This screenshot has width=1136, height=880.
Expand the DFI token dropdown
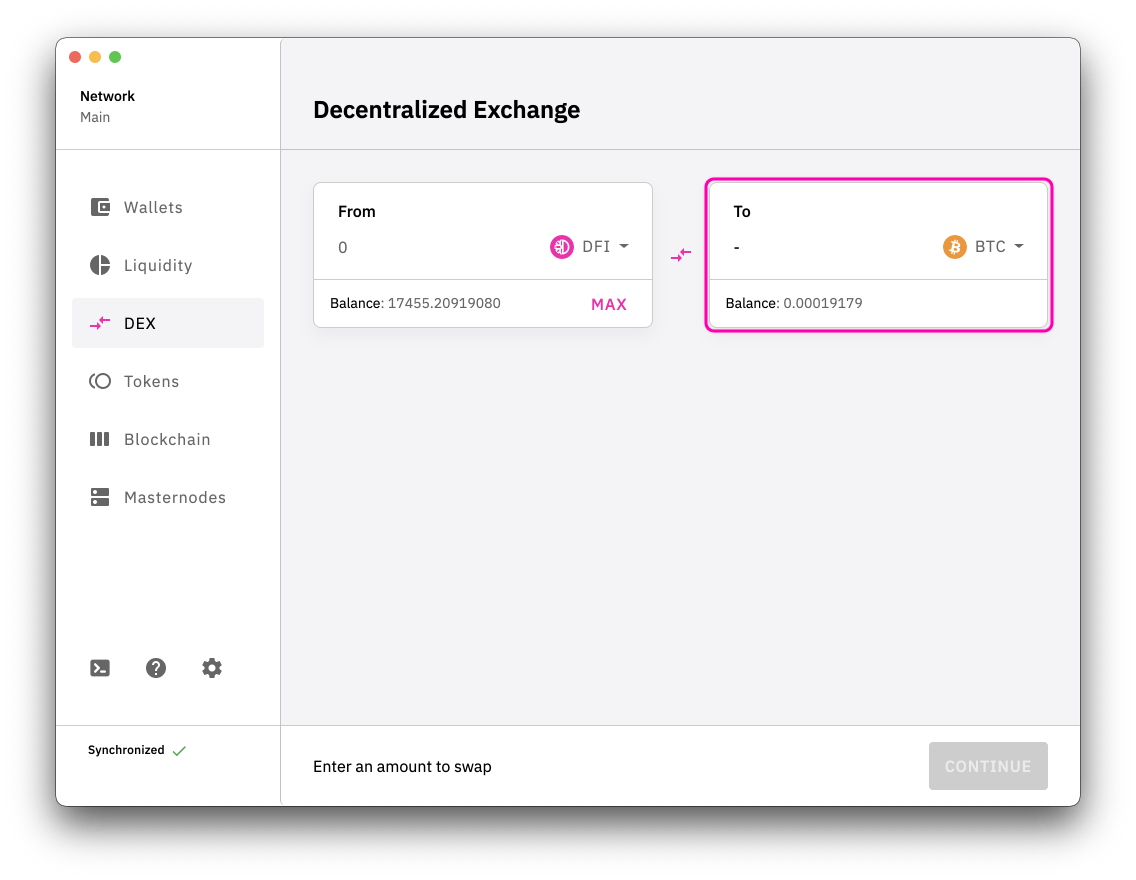(x=623, y=247)
